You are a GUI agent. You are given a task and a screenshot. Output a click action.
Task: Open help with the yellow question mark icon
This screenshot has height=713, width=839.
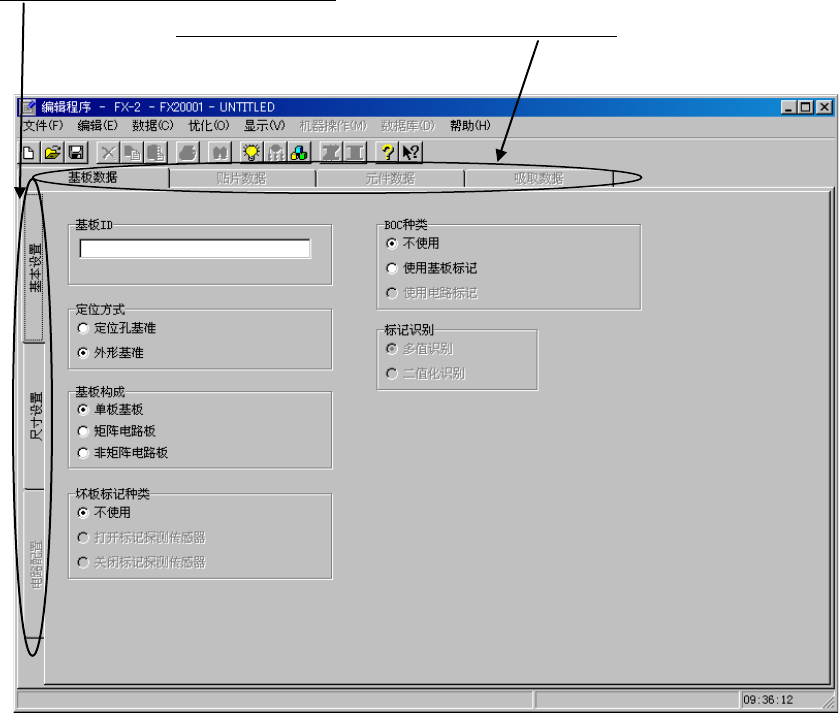[x=387, y=153]
